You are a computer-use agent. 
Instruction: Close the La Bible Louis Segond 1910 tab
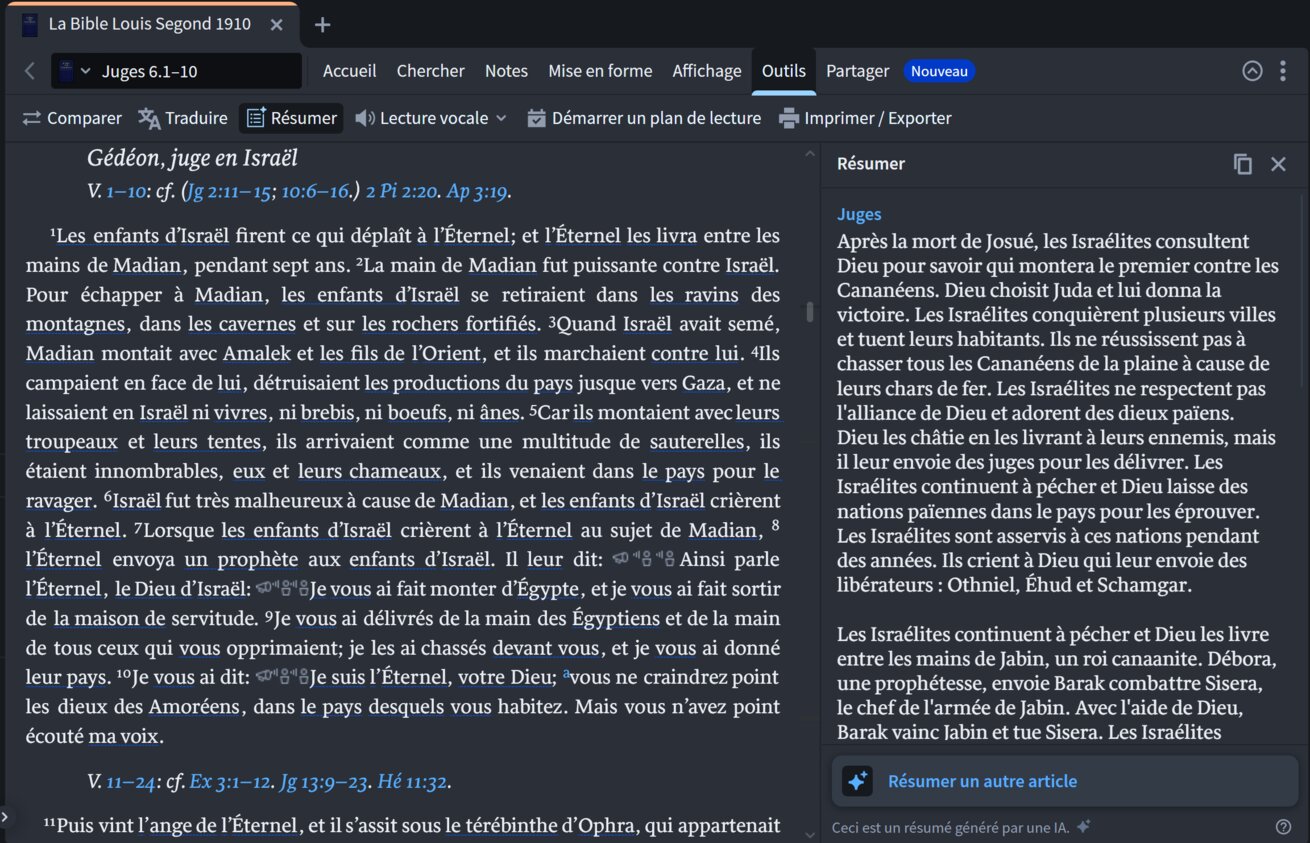[277, 25]
